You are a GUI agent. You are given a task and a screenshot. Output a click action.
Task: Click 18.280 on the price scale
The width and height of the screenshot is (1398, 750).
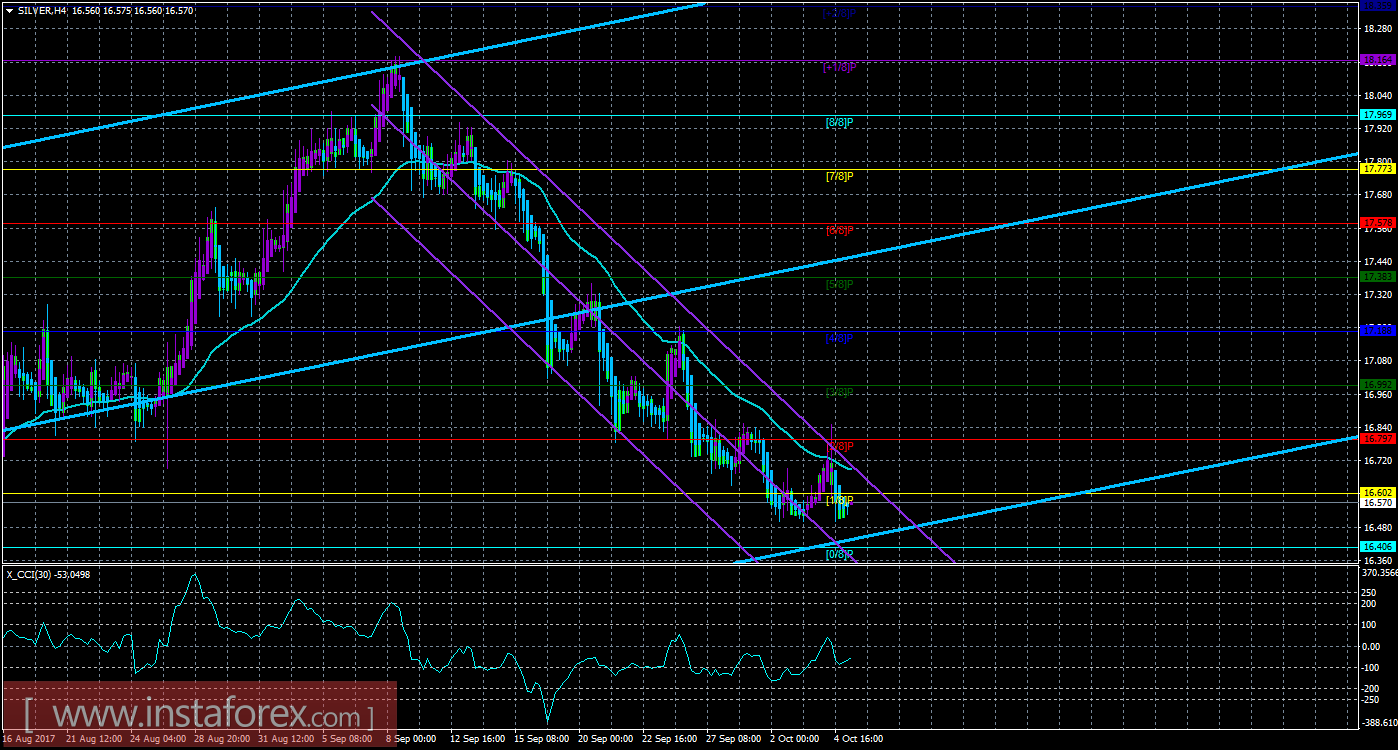[x=1379, y=31]
